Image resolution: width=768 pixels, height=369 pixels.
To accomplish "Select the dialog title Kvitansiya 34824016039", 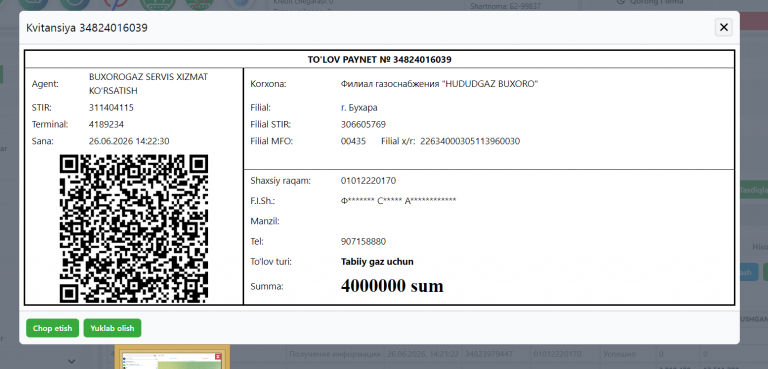I will tap(87, 28).
